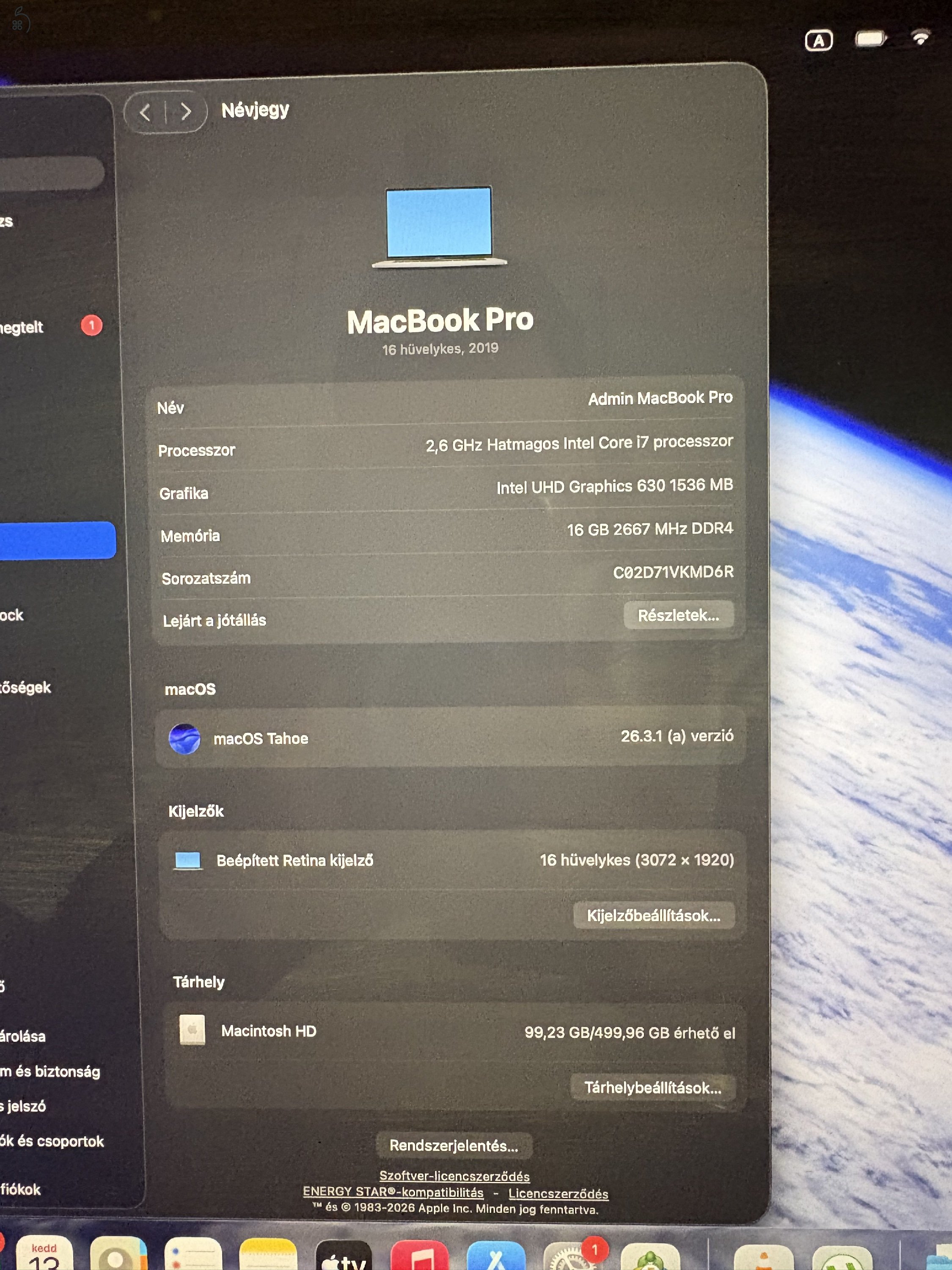
Task: Open the Szoftver-licencszerződés link
Action: [x=454, y=1176]
